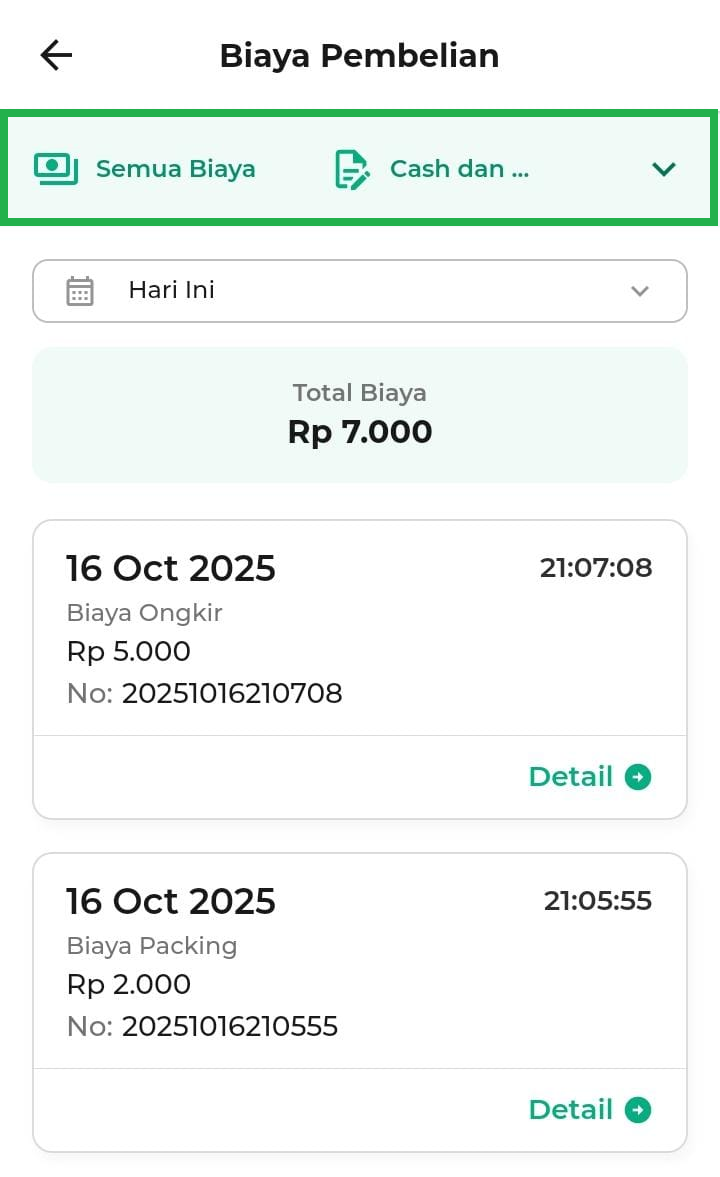
Task: Tap the back arrow icon
Action: coord(56,56)
